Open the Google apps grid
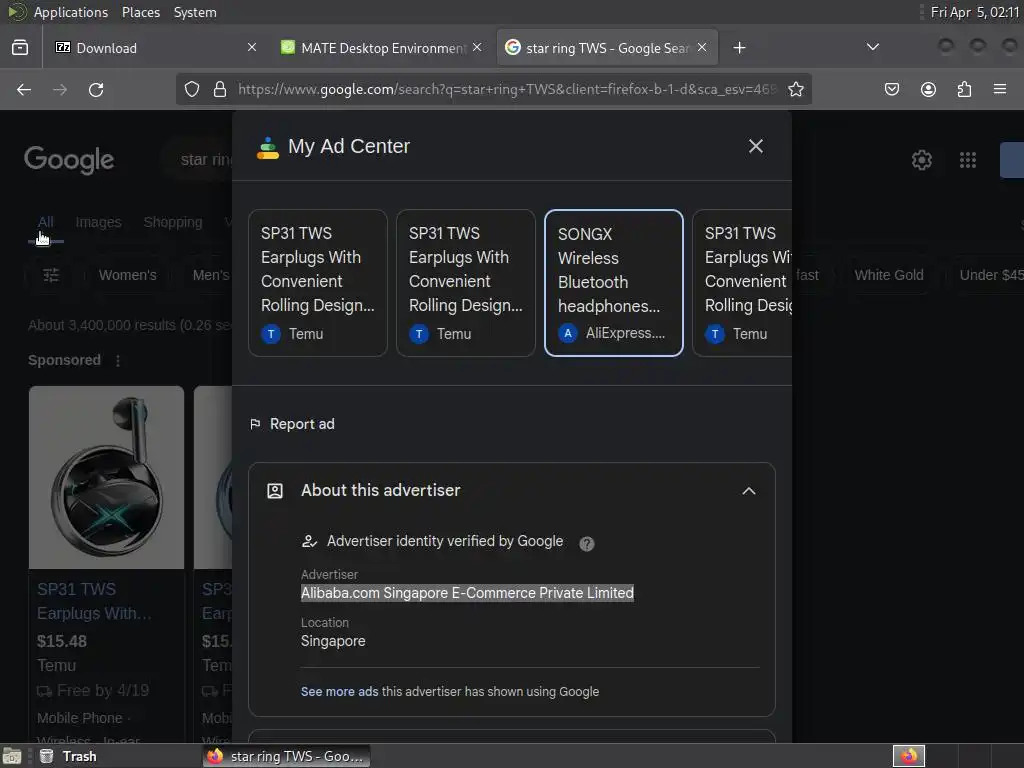Image resolution: width=1024 pixels, height=768 pixels. pyautogui.click(x=968, y=160)
